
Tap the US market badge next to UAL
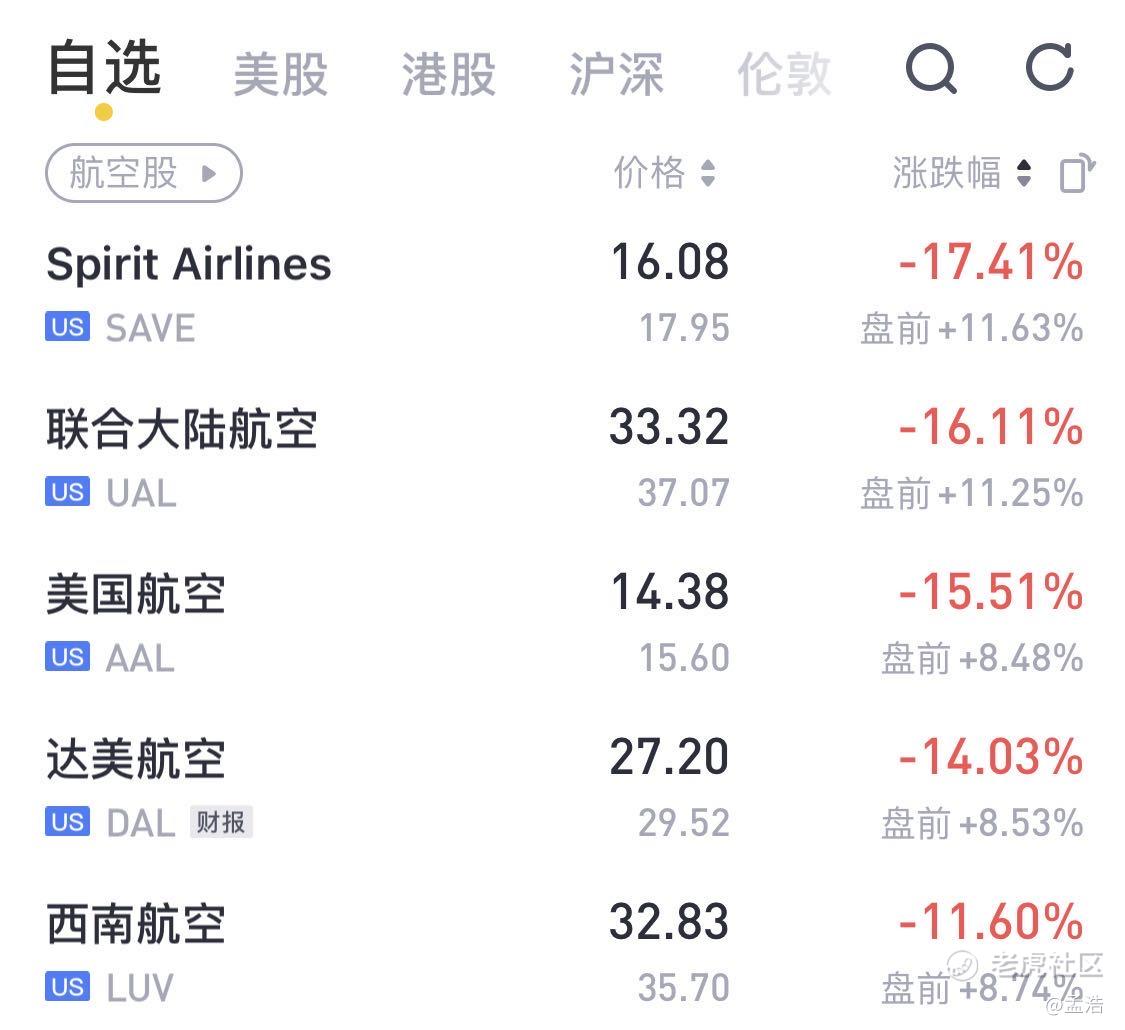tap(67, 491)
